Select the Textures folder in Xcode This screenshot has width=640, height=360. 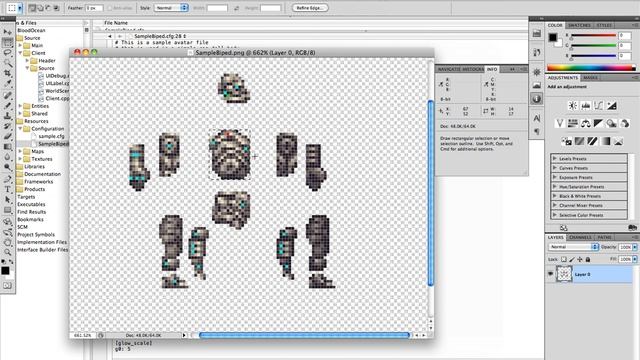(42, 159)
